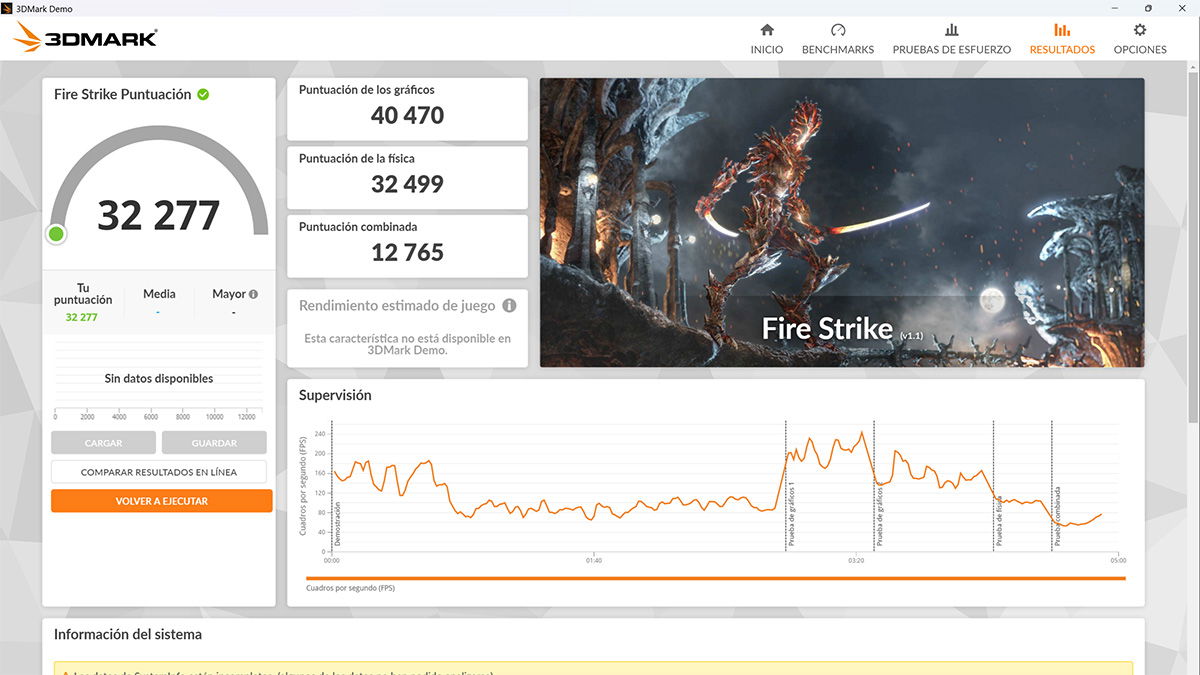Click the home icon above Inicio

(767, 30)
